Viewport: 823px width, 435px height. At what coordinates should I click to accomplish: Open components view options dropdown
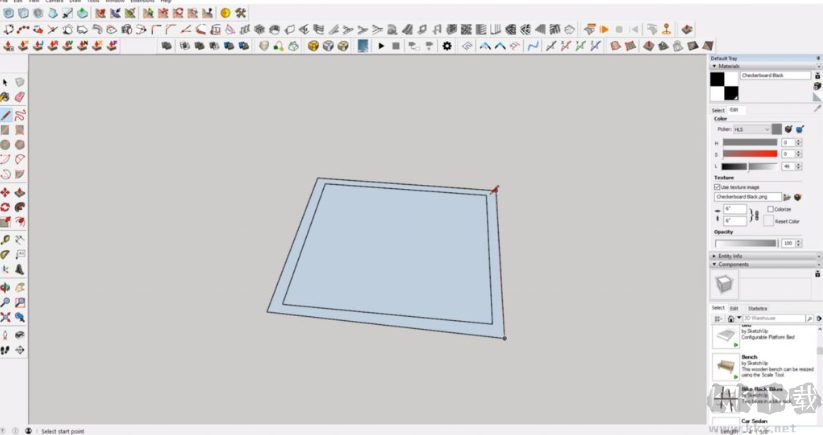point(718,319)
